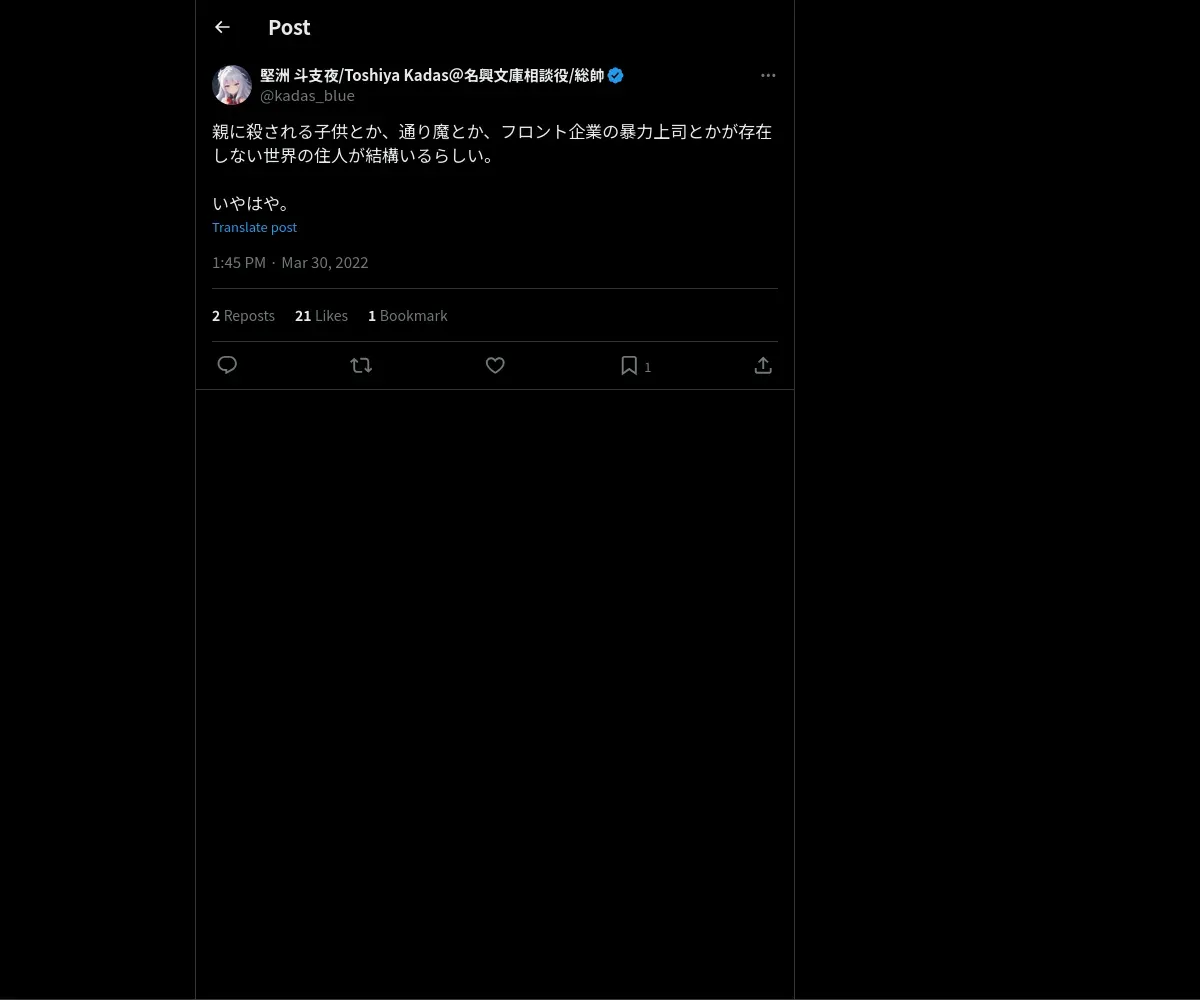View the 21 Likes list
This screenshot has width=1200, height=1000.
click(321, 315)
